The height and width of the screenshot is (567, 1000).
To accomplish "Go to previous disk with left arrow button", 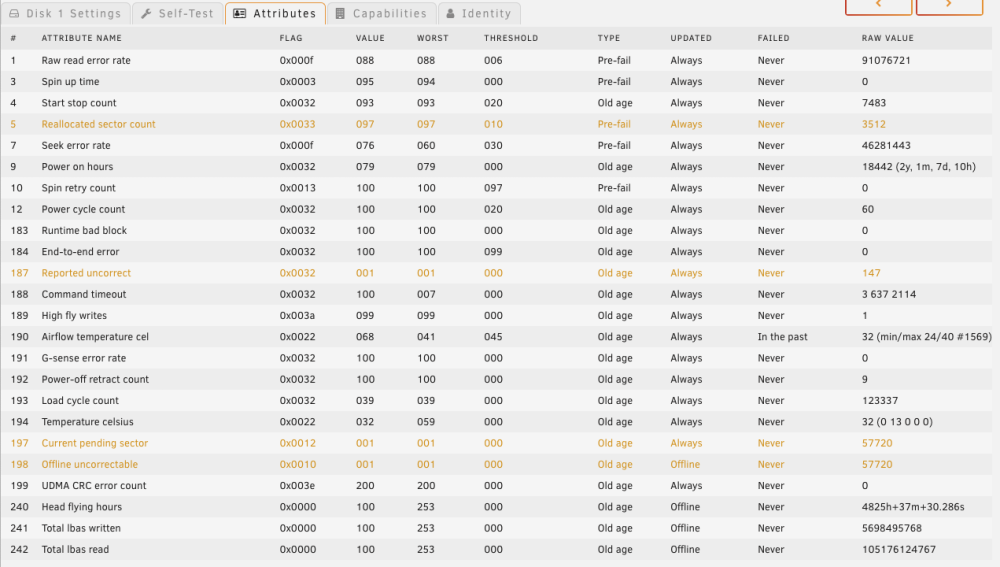I will click(878, 6).
